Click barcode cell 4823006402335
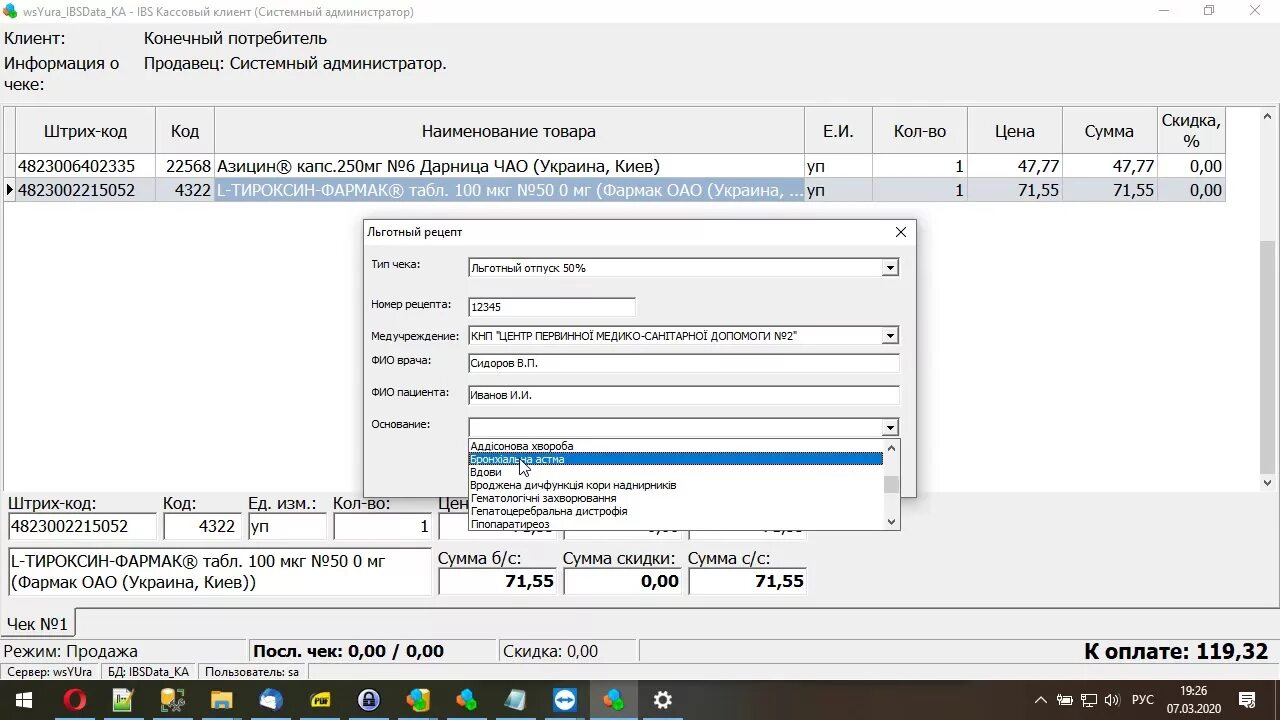The width and height of the screenshot is (1280, 720). click(x=85, y=166)
